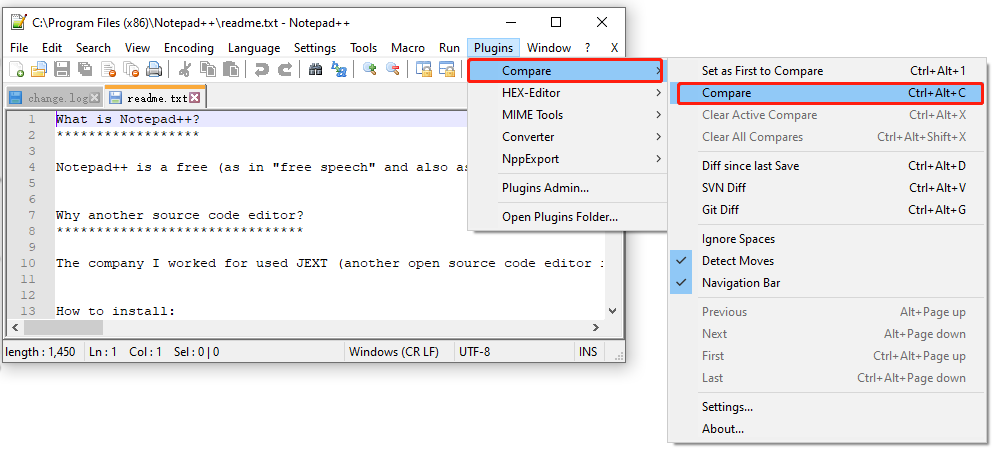
Task: Open the Edit menu
Action: pyautogui.click(x=52, y=48)
